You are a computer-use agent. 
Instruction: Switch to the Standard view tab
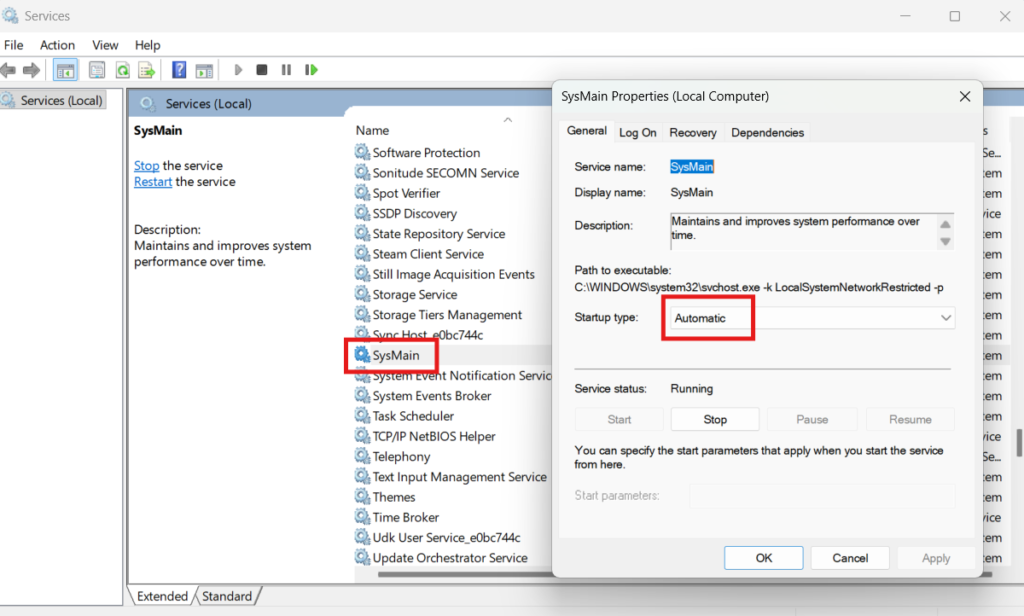click(227, 596)
